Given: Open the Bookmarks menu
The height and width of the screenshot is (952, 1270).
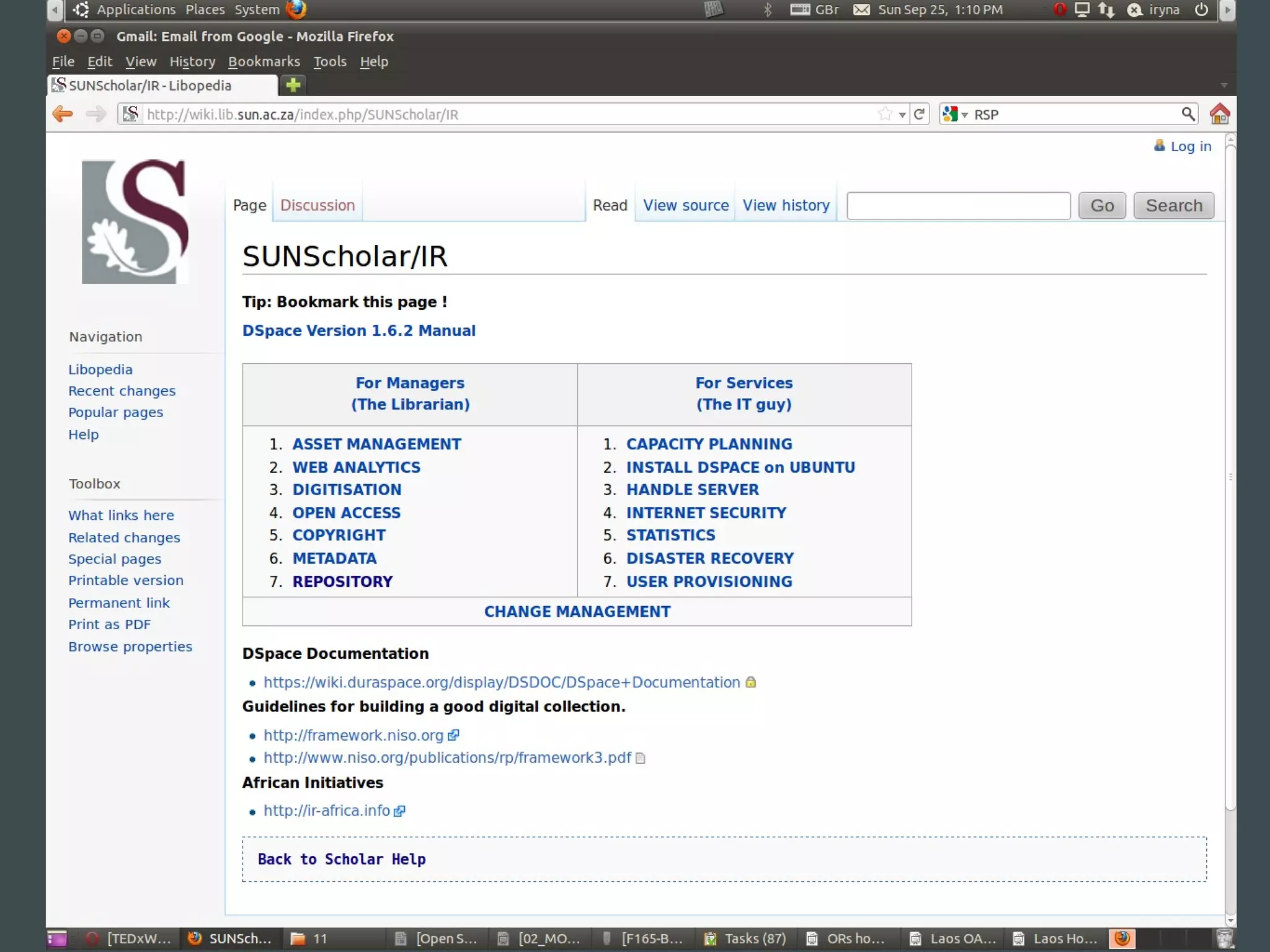Looking at the screenshot, I should 264,61.
